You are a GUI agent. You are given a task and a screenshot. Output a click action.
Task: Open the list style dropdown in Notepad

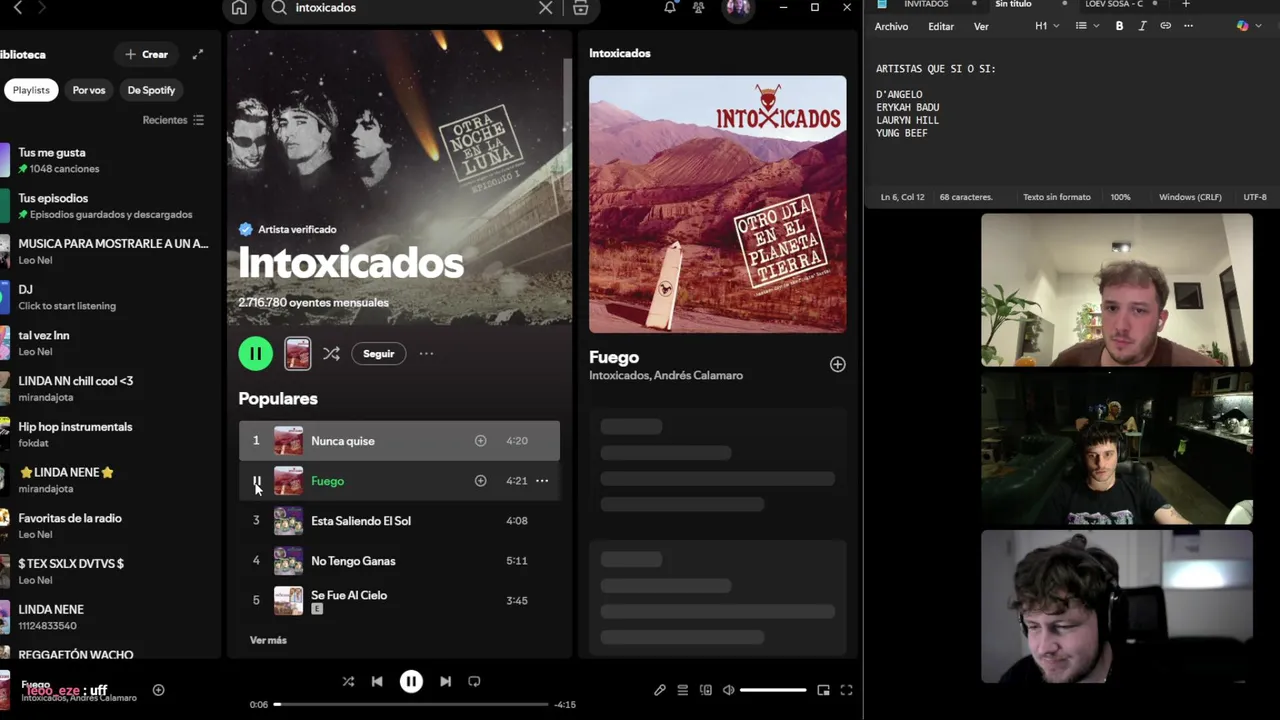point(1087,26)
